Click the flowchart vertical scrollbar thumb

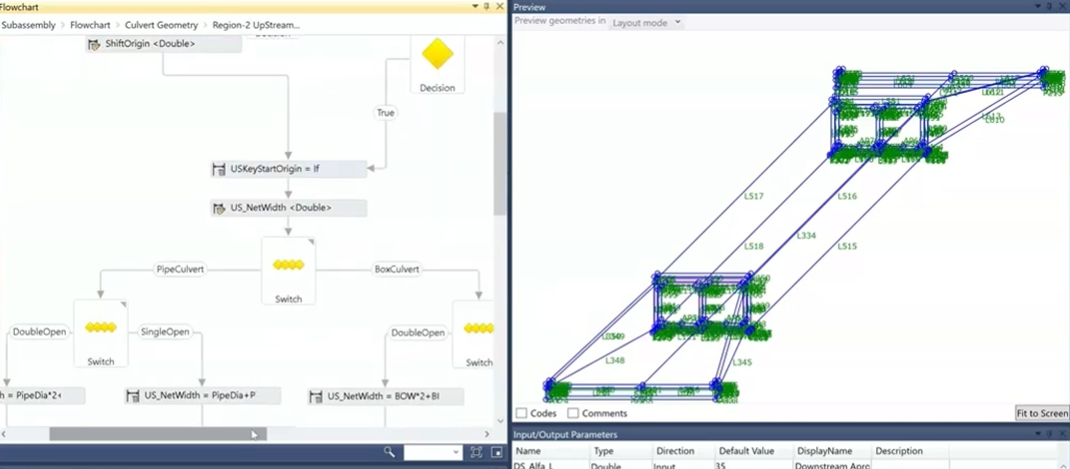[500, 164]
